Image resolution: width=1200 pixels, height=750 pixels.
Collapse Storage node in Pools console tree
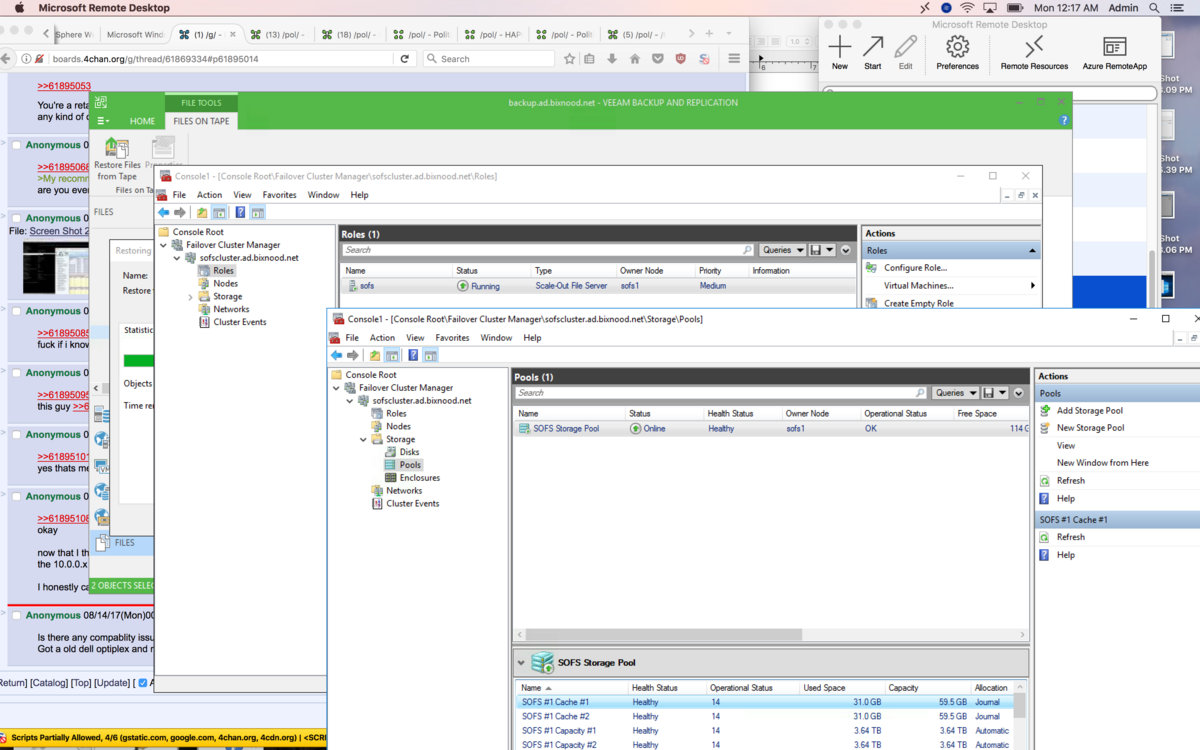tap(363, 440)
